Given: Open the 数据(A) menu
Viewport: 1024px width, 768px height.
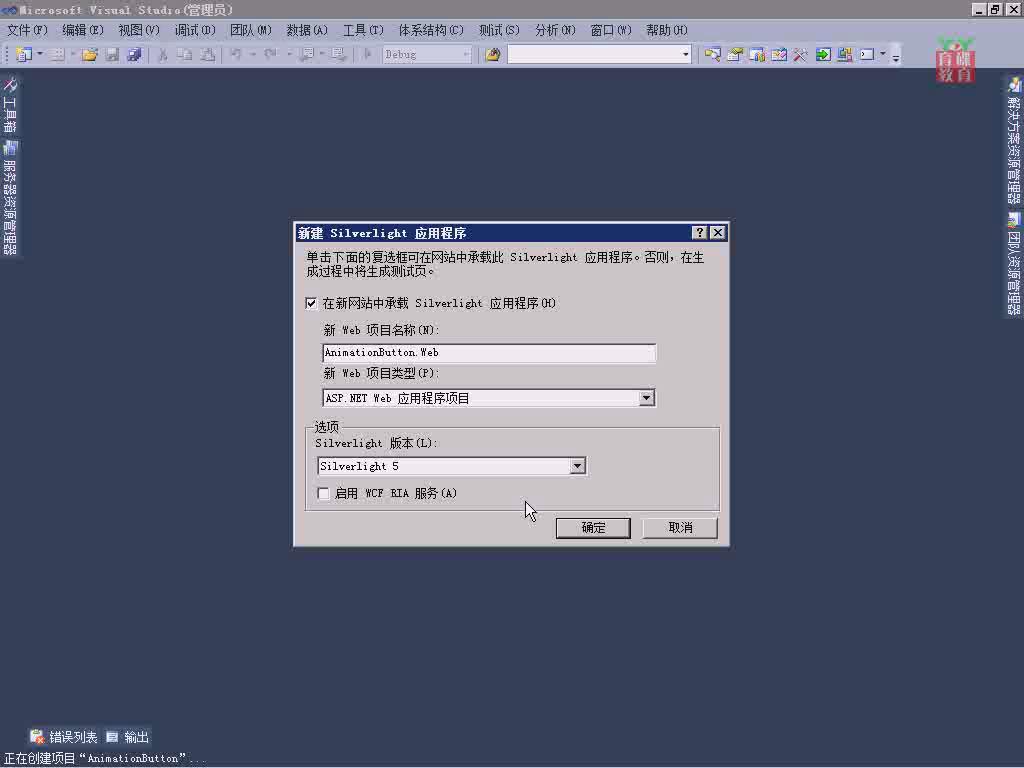Looking at the screenshot, I should [x=307, y=31].
